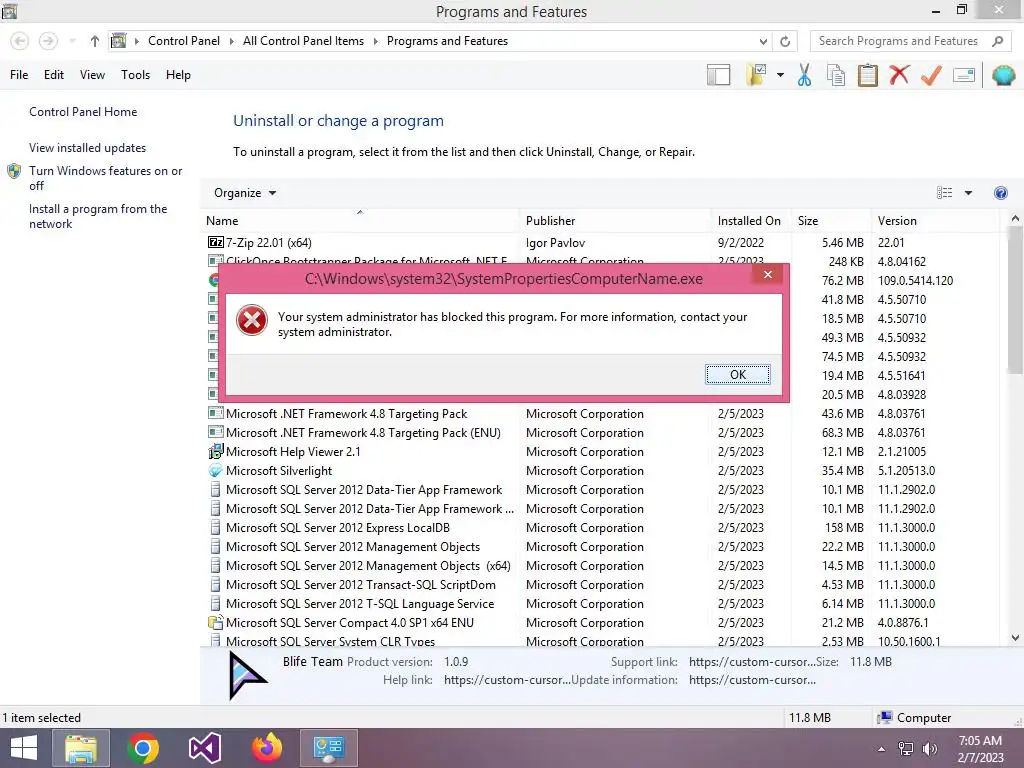Select Microsoft SQL Server 2012 Management Objects (x64)
This screenshot has height=768, width=1024.
pyautogui.click(x=603, y=566)
